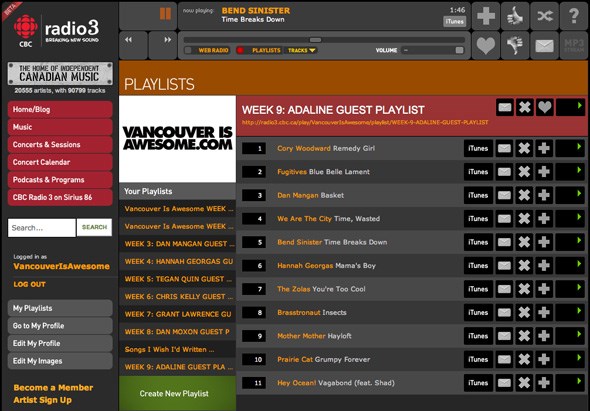Email the Fugitives Blue Belle Lament track
Image resolution: width=590 pixels, height=411 pixels.
504,172
